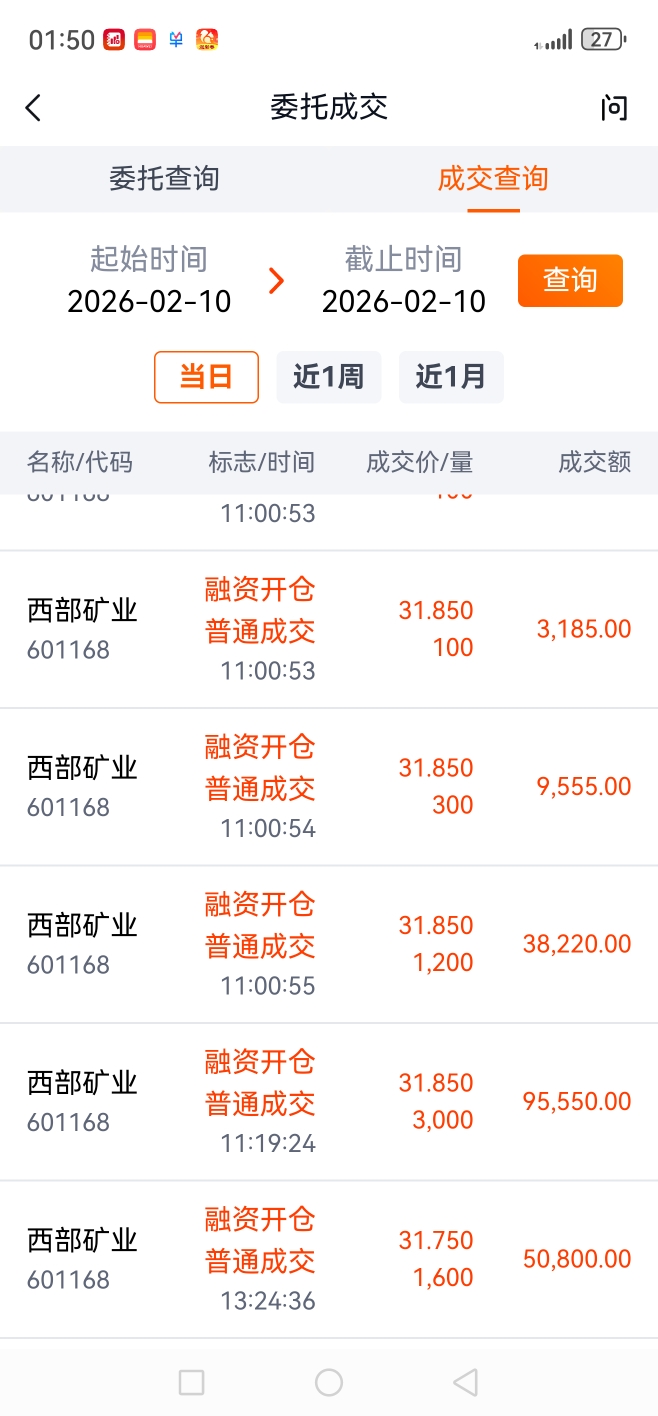This screenshot has height=1416, width=658.
Task: Tap the 成交额 column header
Action: click(594, 462)
